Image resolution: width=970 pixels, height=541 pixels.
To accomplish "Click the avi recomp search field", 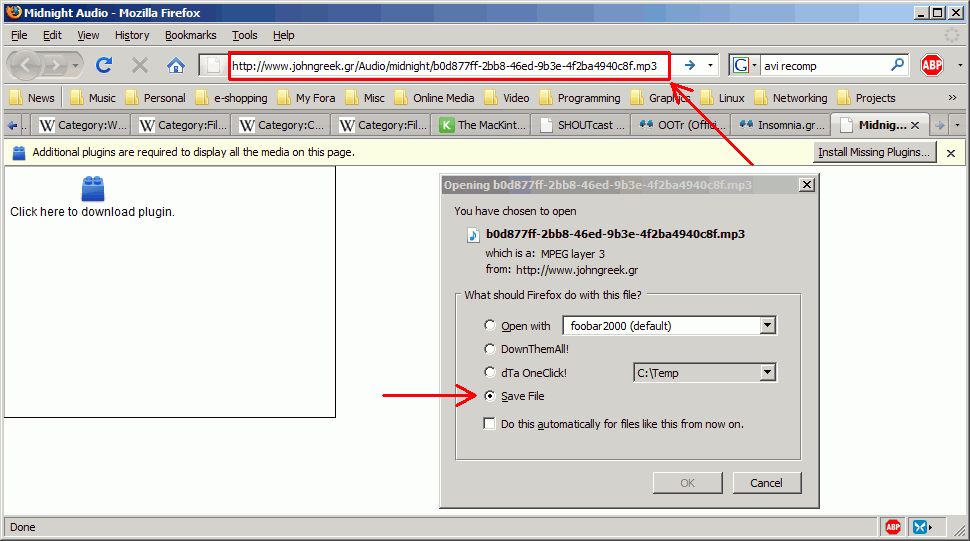I will pyautogui.click(x=823, y=66).
